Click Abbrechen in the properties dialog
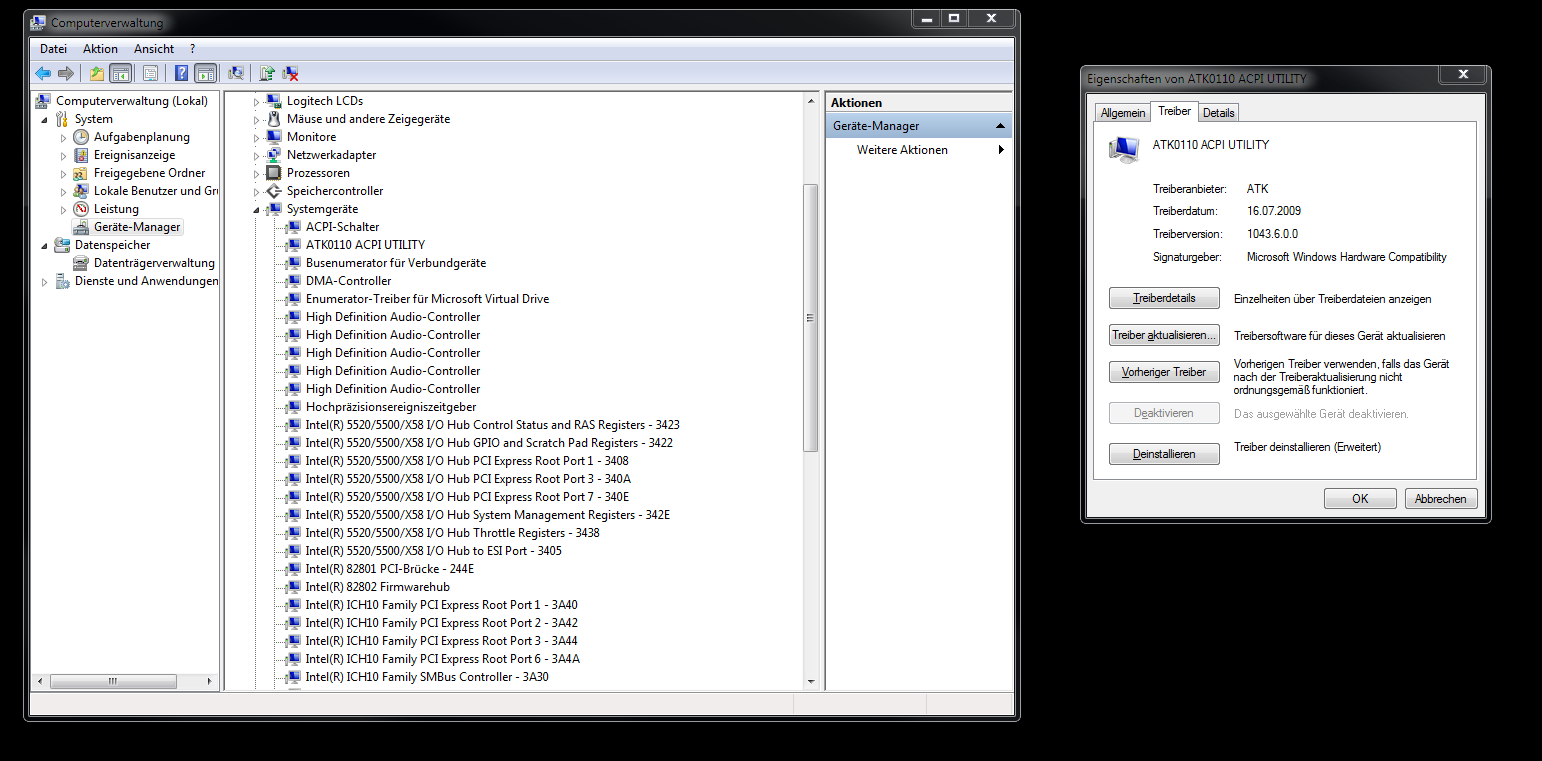 [x=1441, y=499]
